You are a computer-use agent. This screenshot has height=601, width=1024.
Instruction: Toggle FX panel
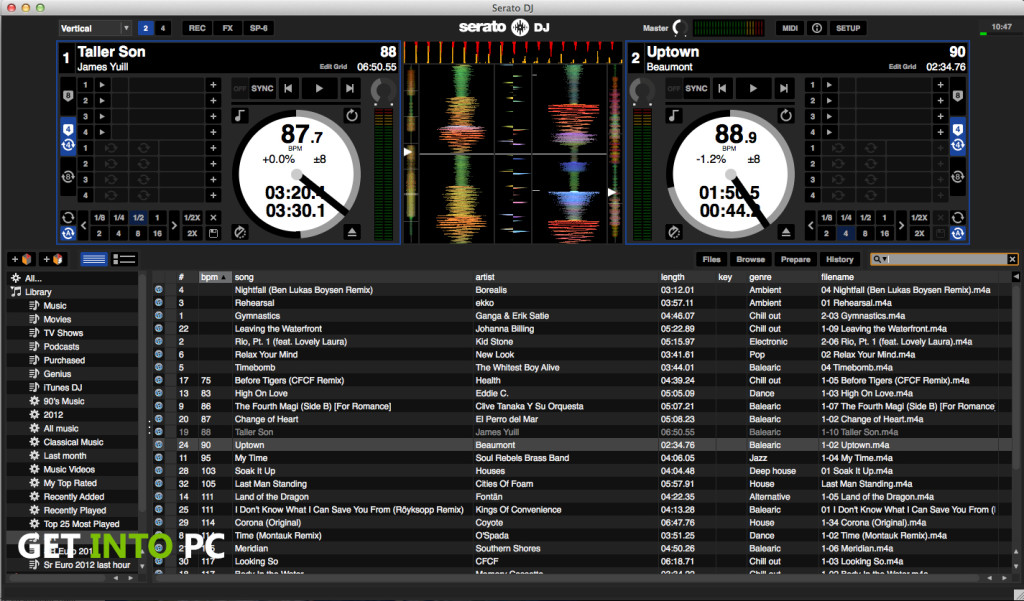point(227,28)
